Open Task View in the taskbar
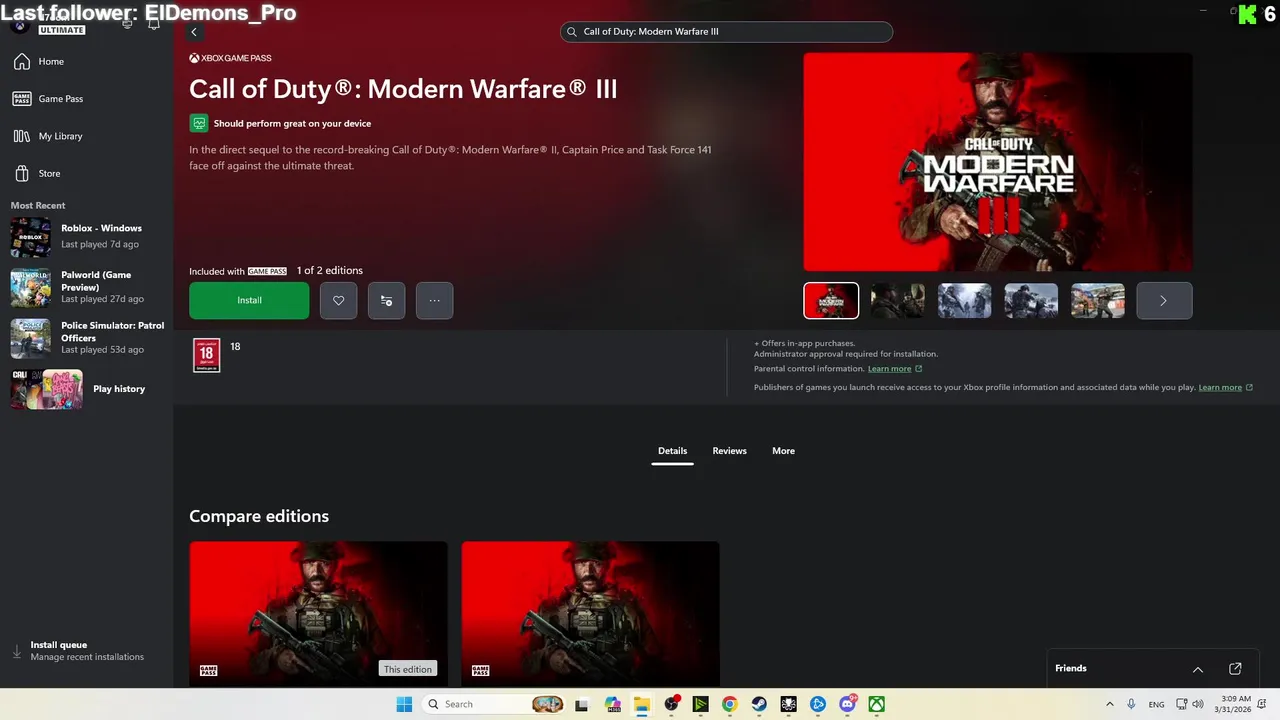 point(582,704)
